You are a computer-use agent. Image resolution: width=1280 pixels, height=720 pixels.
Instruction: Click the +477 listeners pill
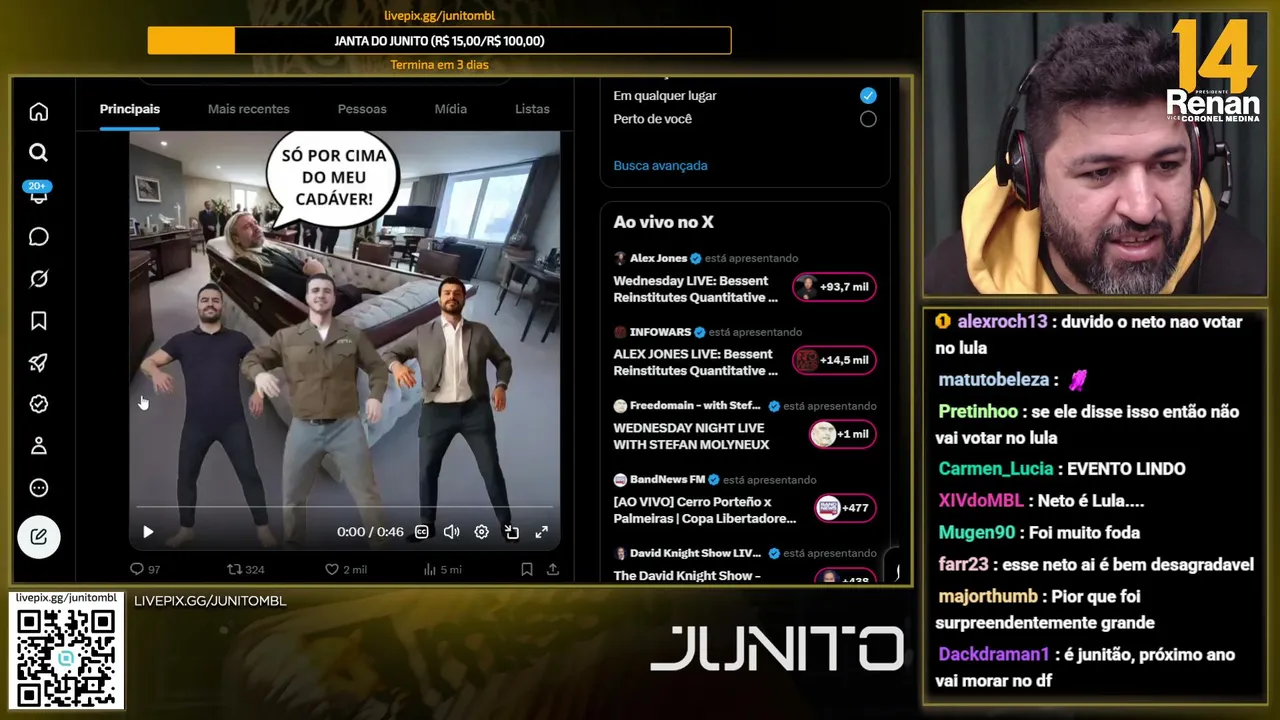pos(846,508)
